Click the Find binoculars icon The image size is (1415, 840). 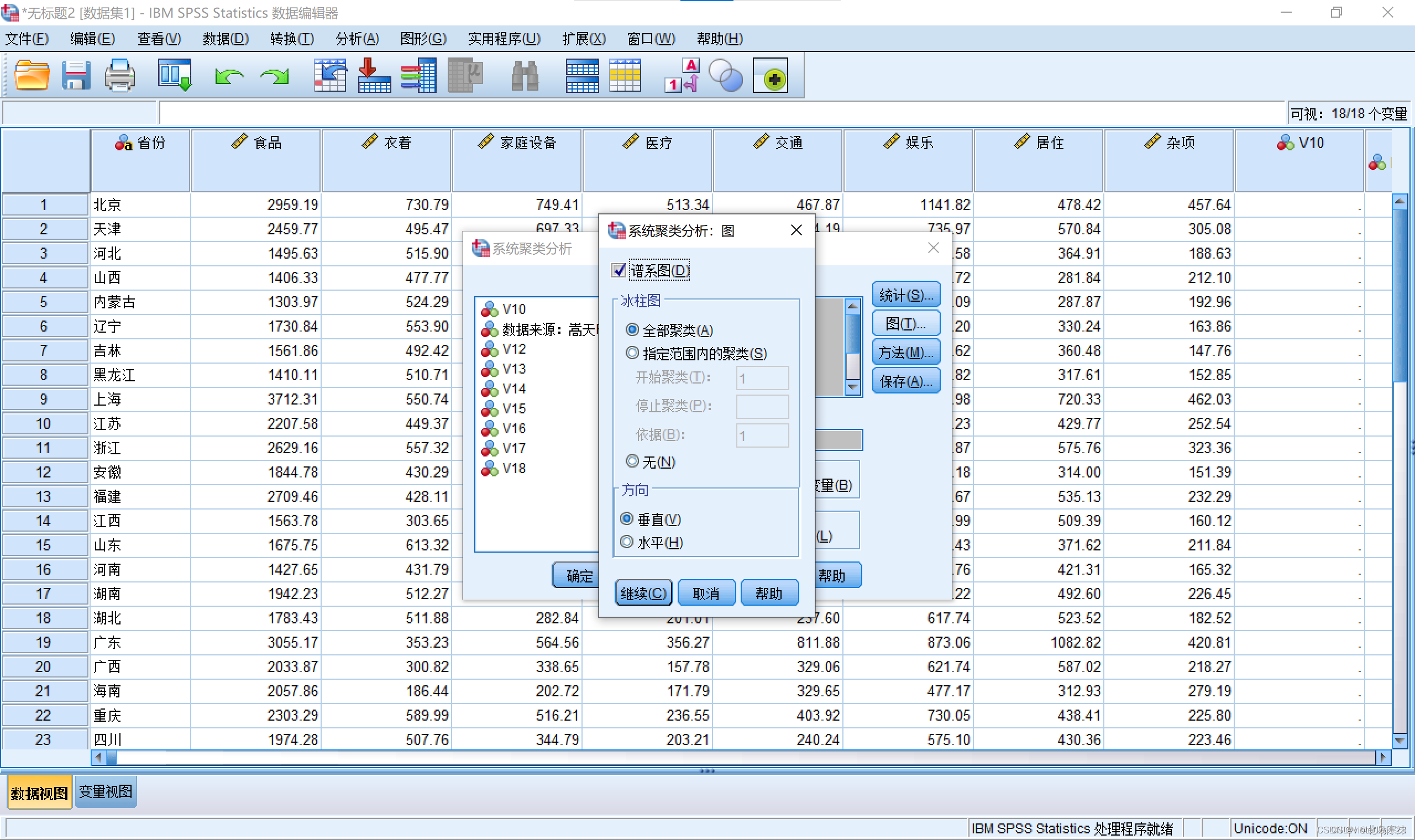524,75
